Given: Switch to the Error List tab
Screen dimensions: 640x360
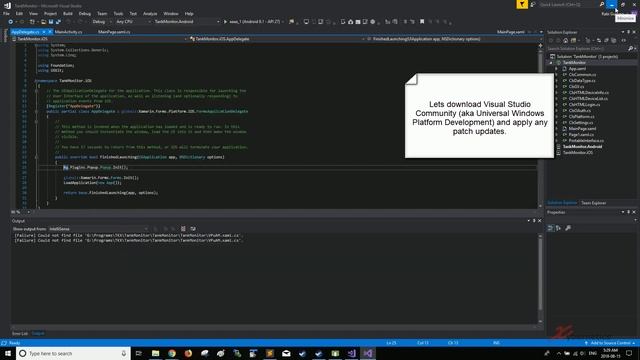Looking at the screenshot, I should pyautogui.click(x=20, y=333).
